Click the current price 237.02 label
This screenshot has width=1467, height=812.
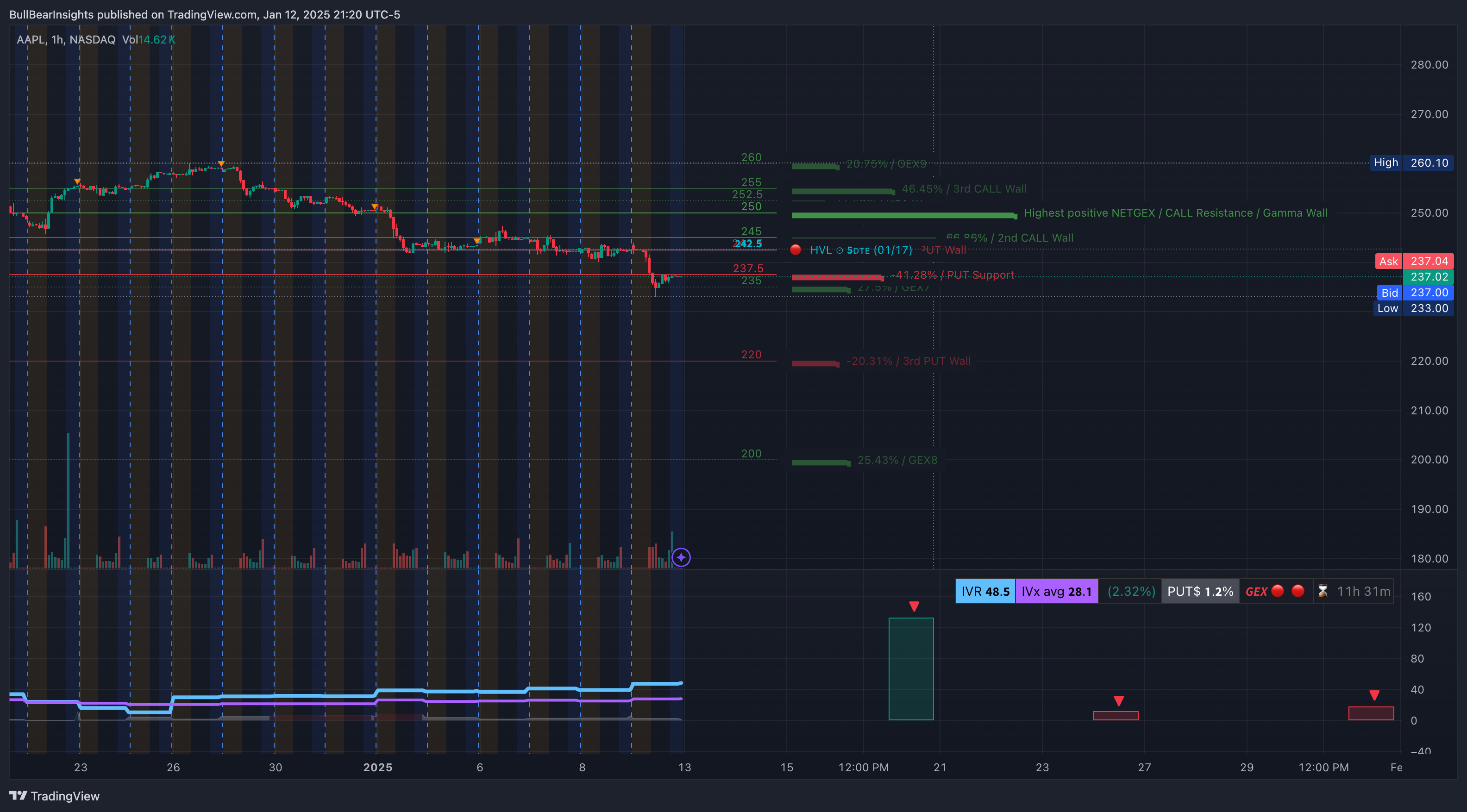(1428, 277)
